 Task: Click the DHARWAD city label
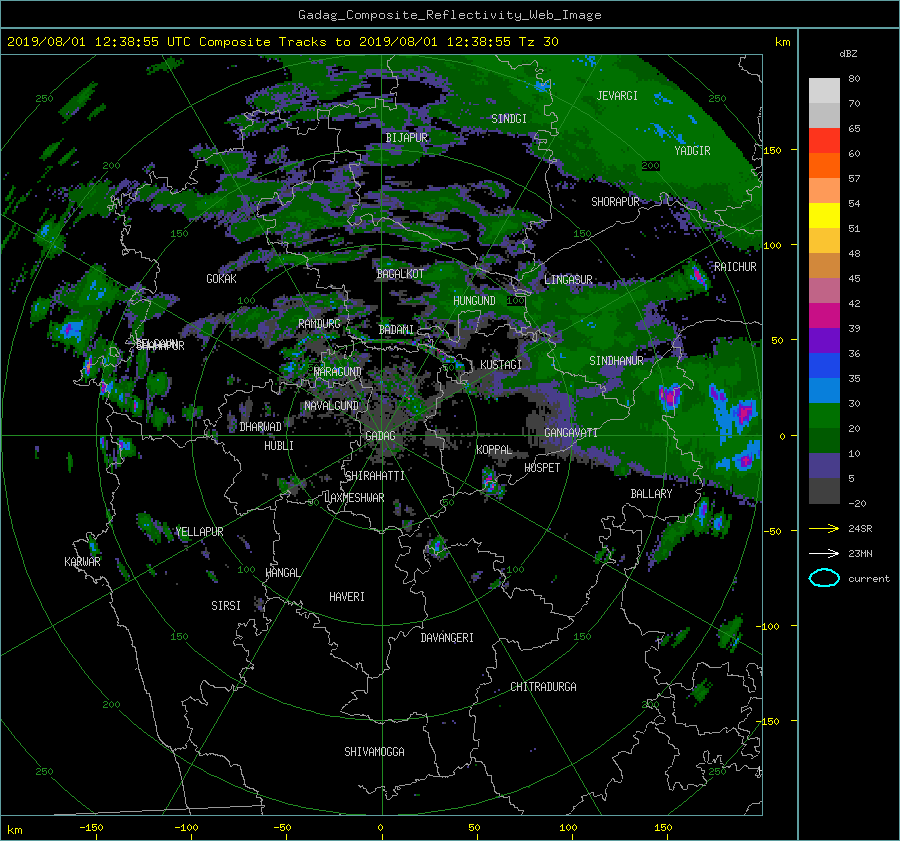[261, 427]
